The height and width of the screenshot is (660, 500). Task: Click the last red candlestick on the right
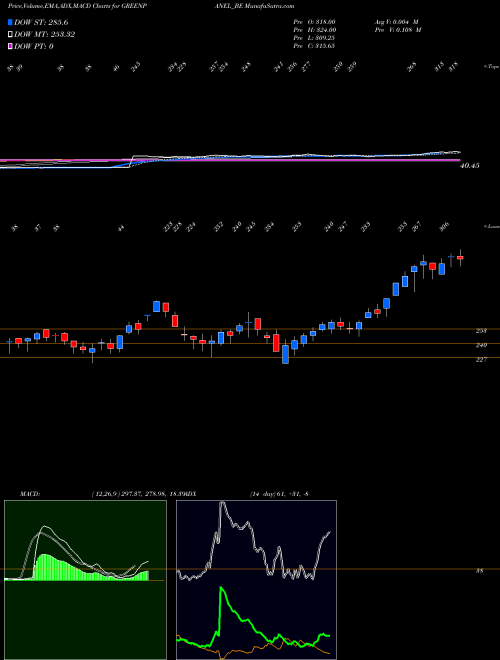click(460, 258)
